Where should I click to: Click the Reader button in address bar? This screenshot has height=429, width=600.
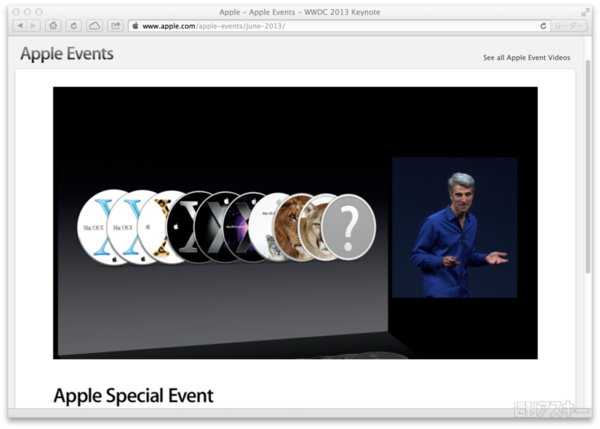[x=569, y=26]
